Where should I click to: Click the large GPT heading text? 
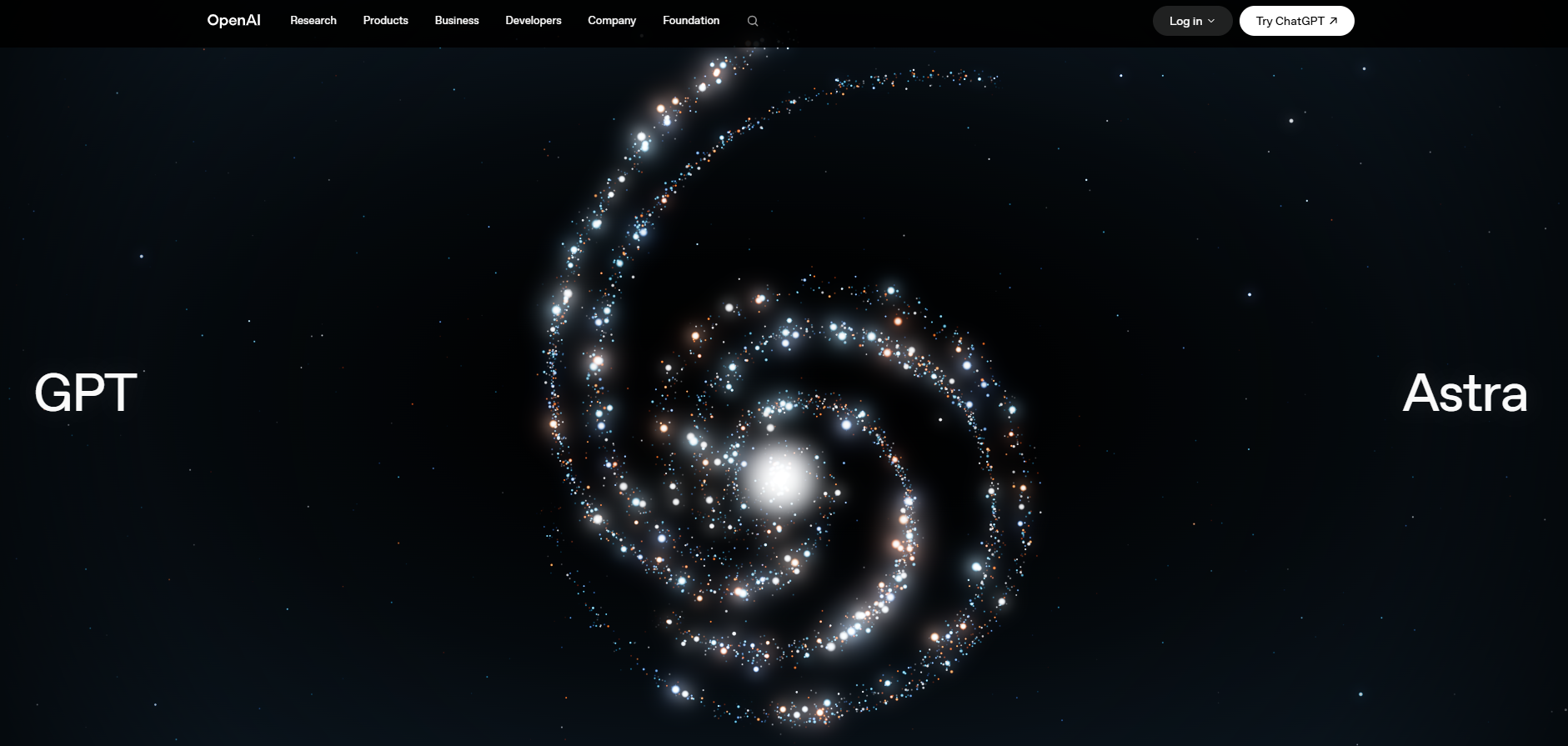86,393
